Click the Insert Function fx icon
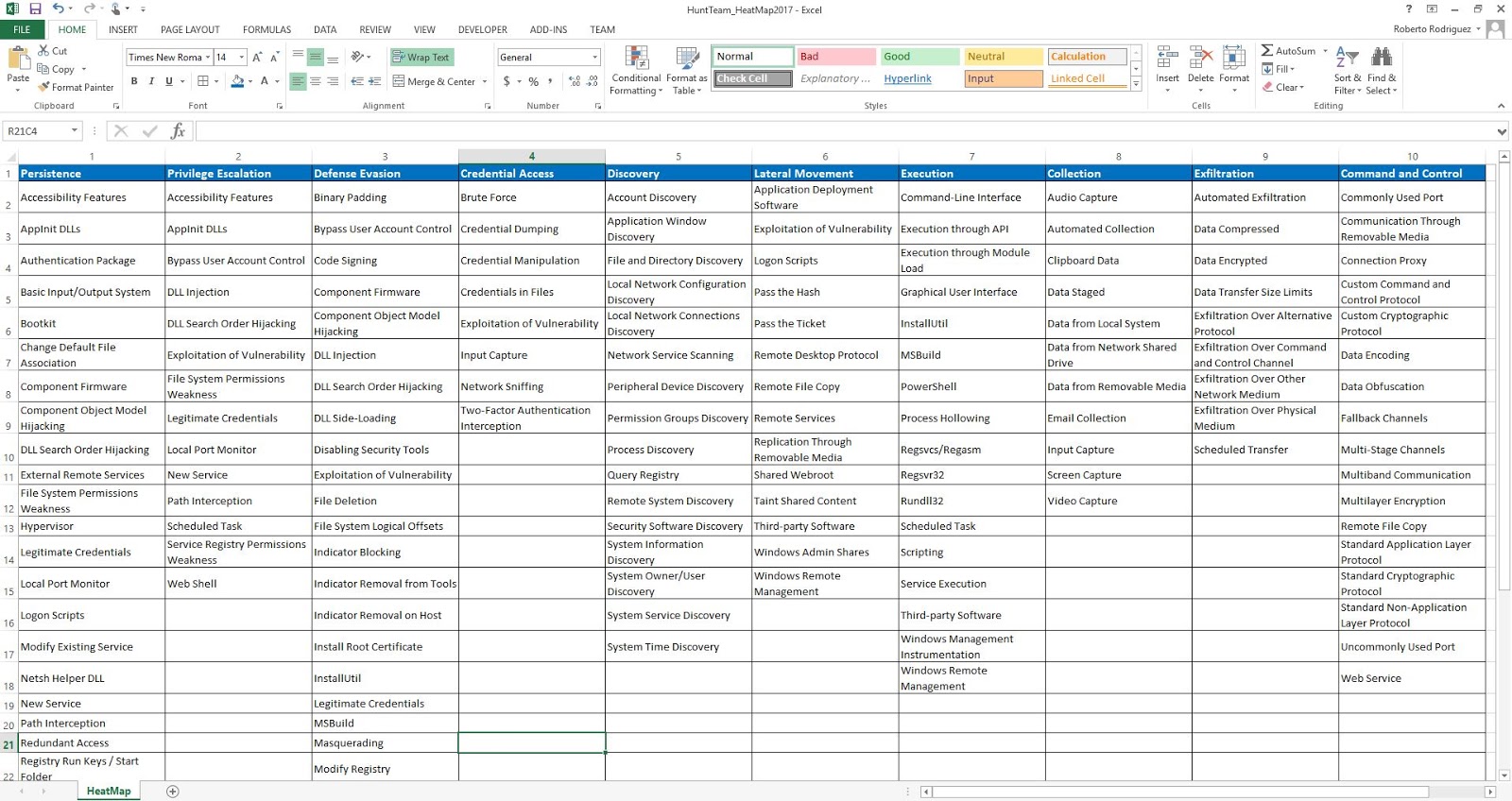Viewport: 1512px width, 801px height. point(178,131)
